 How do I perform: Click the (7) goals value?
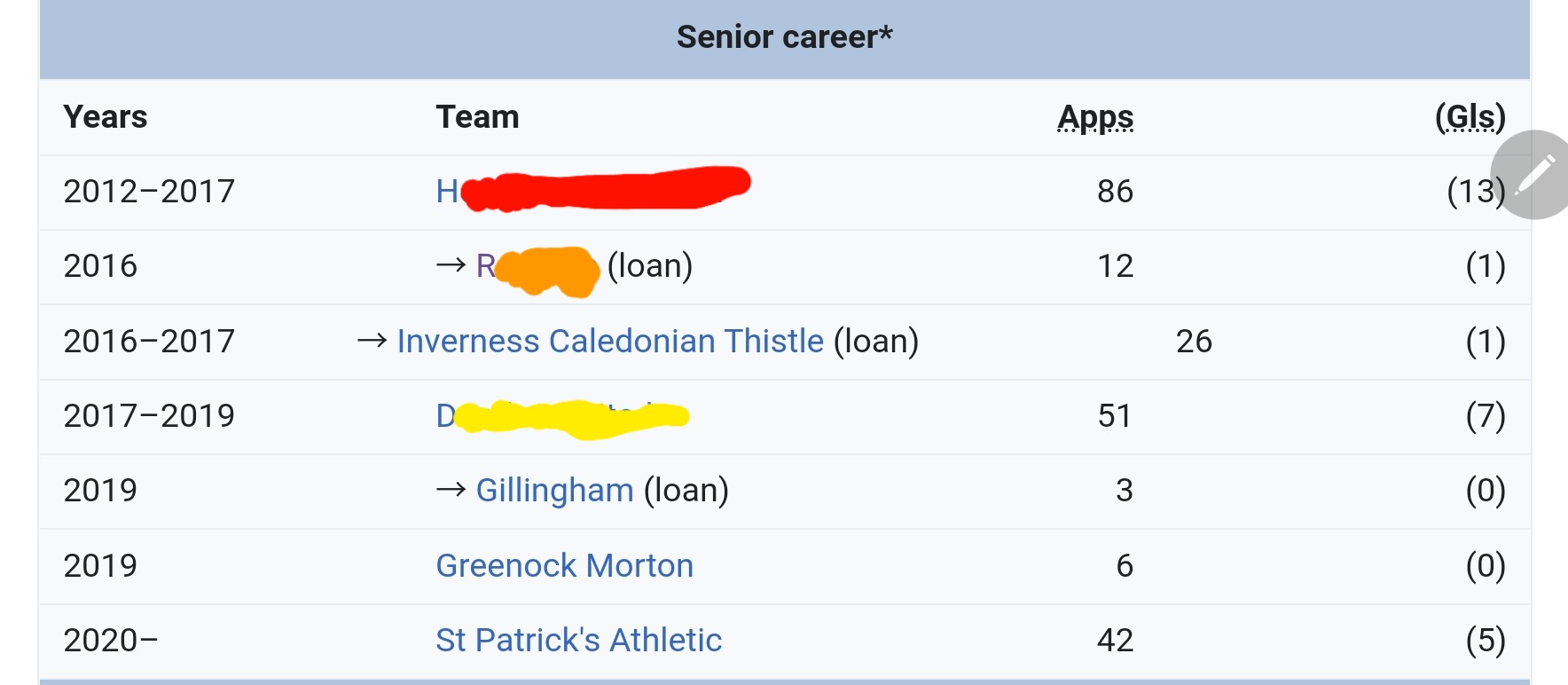tap(1485, 416)
